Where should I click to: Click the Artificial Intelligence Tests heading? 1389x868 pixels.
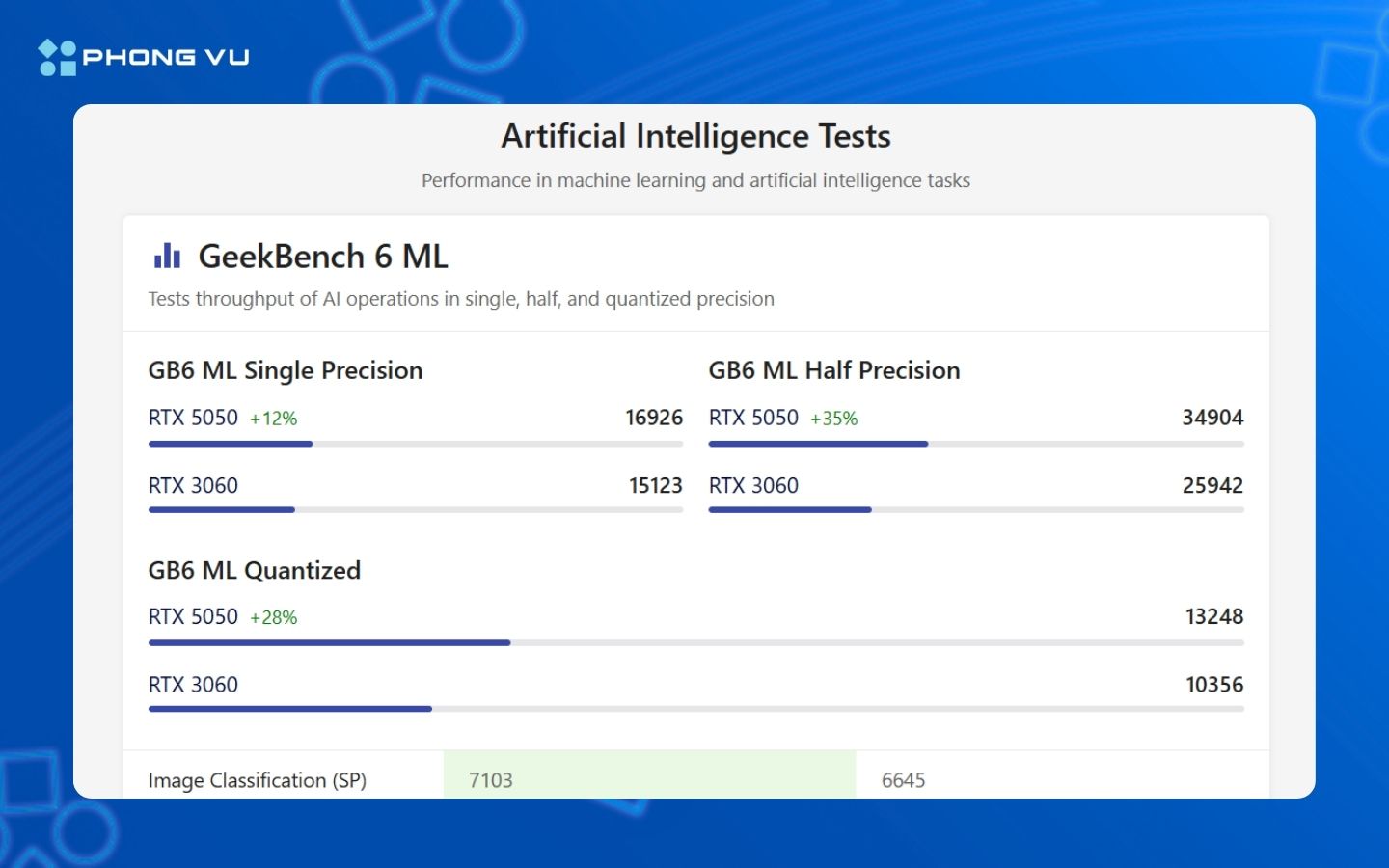(695, 136)
